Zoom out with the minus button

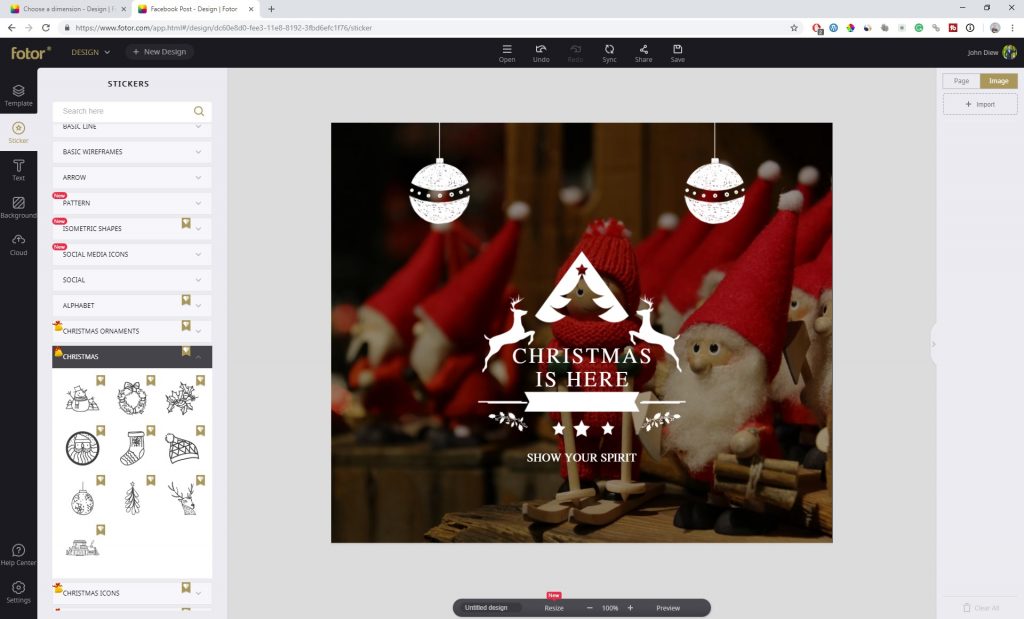589,608
